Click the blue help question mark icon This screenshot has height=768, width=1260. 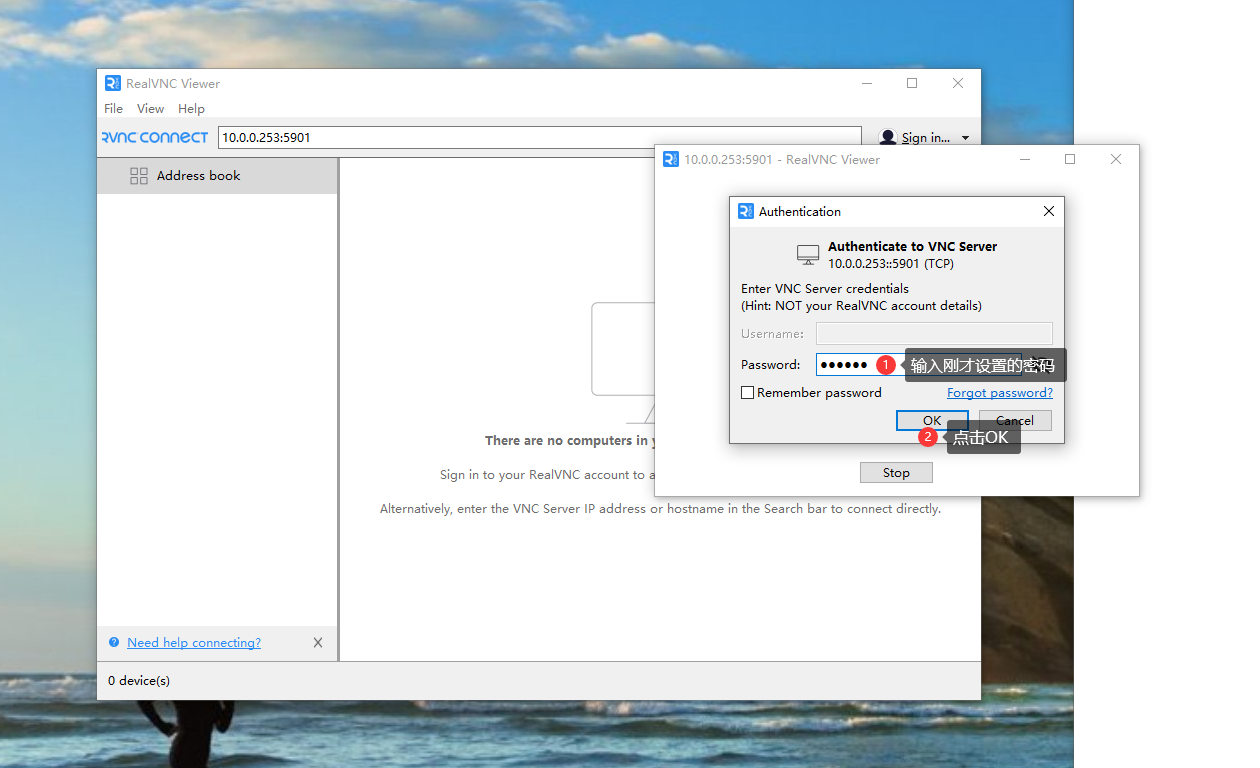pos(114,643)
